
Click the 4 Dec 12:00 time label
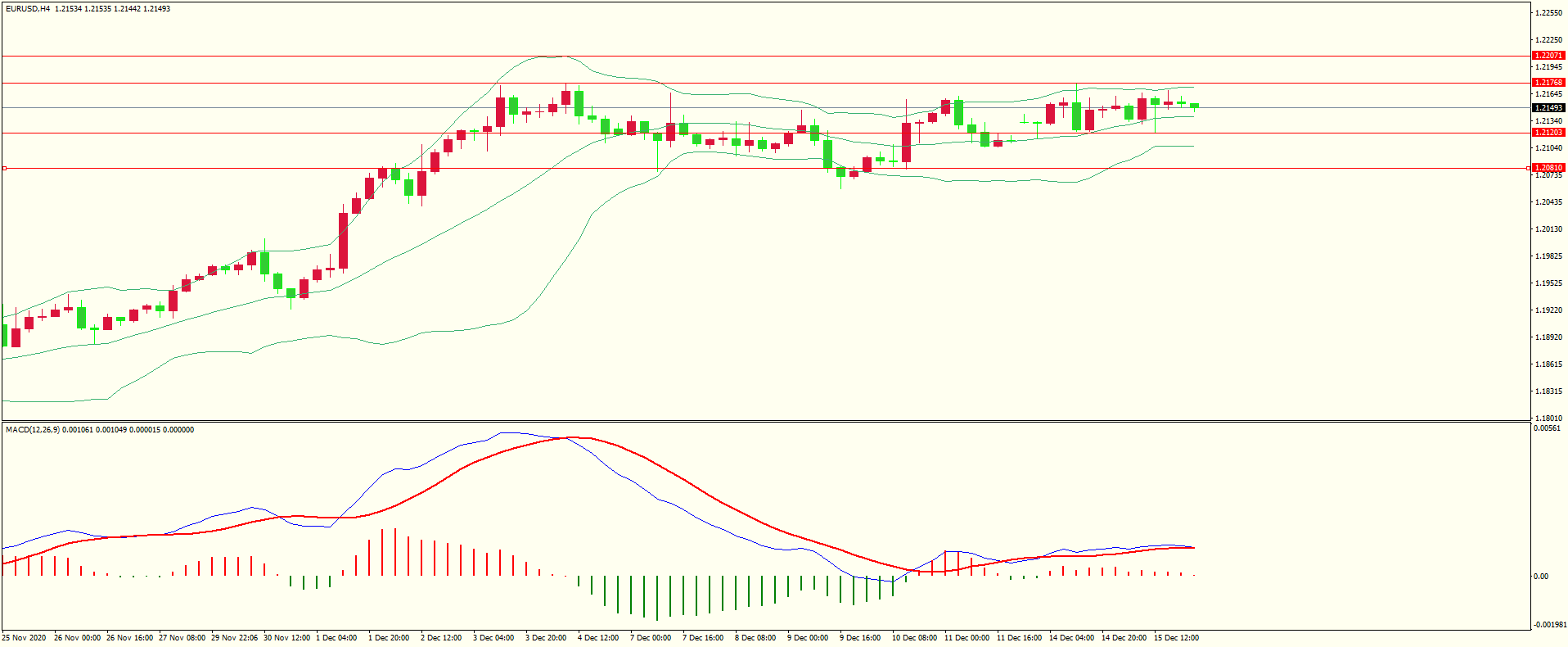598,638
